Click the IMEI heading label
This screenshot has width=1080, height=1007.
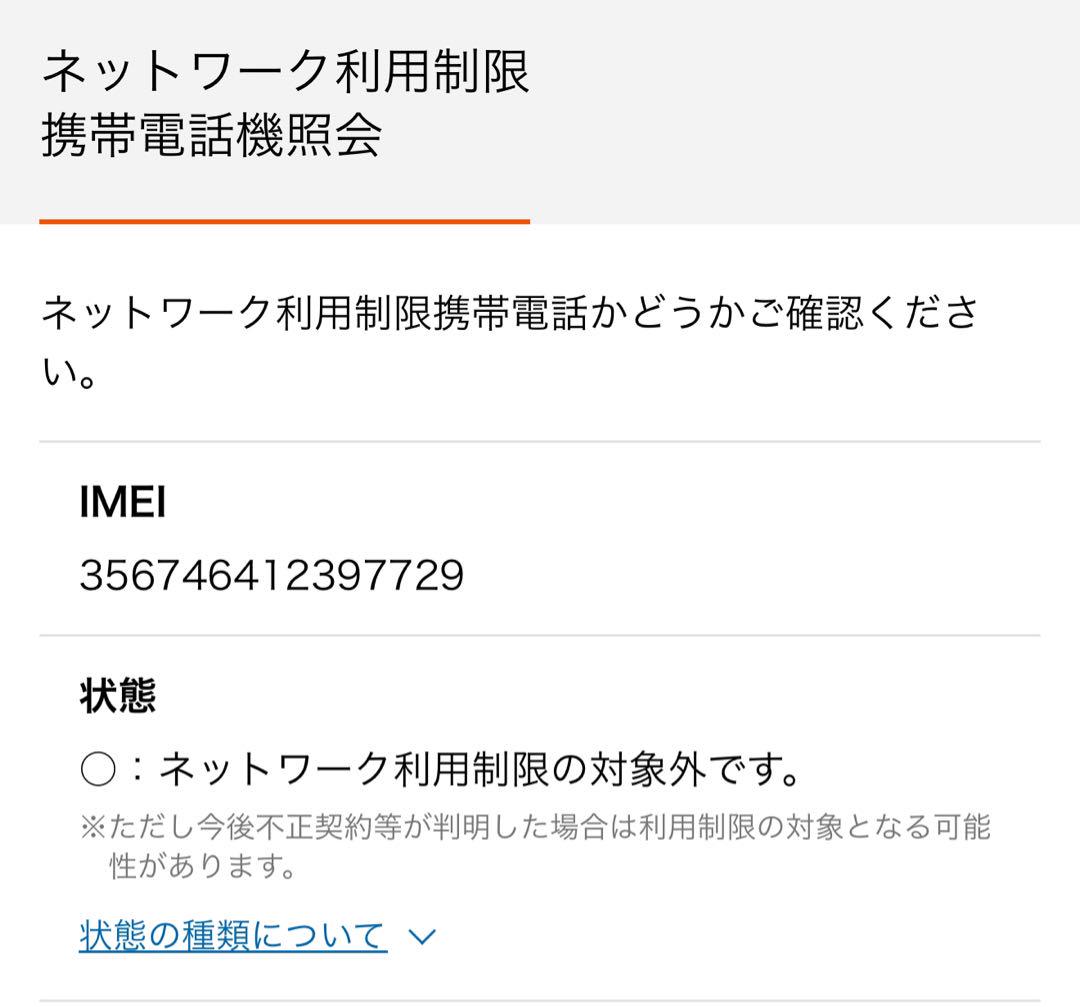pyautogui.click(x=123, y=501)
